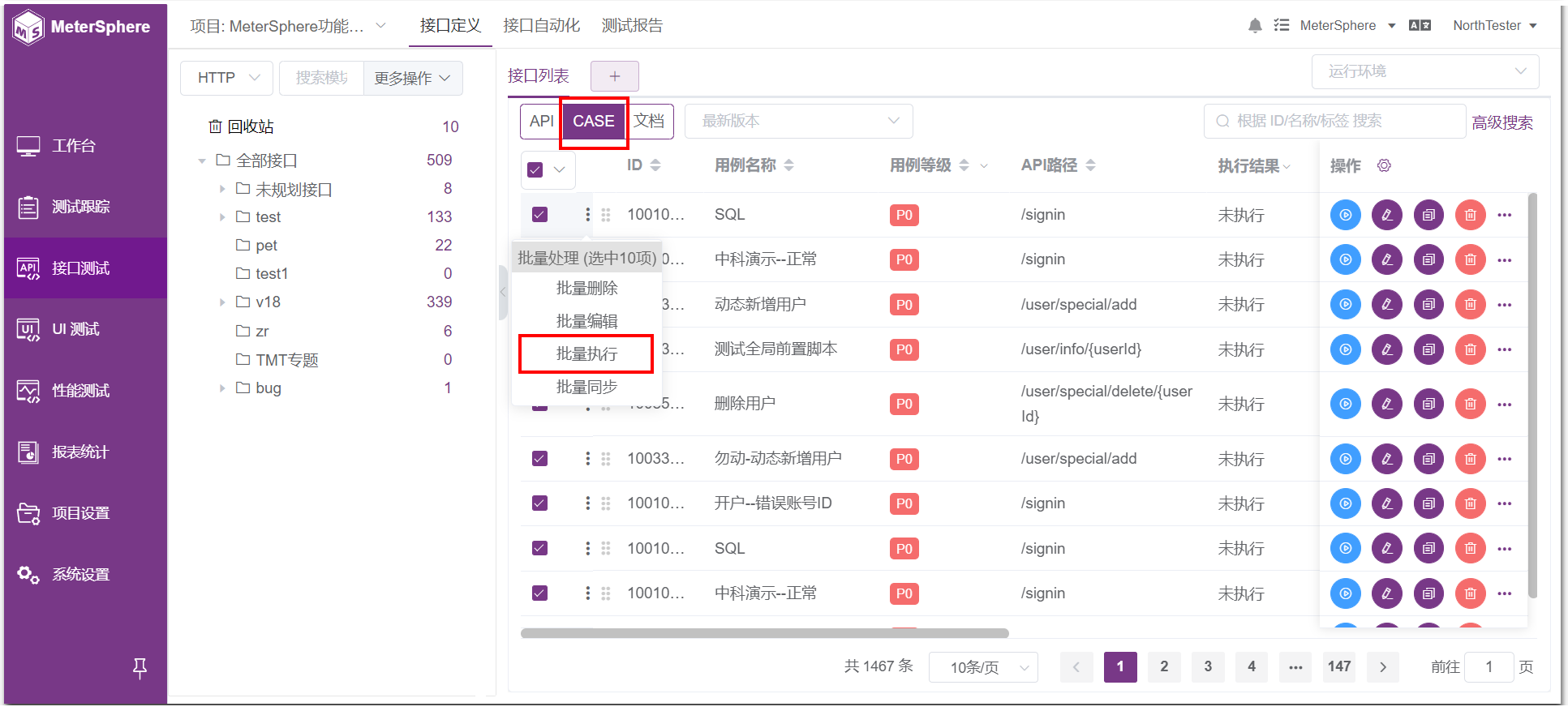This screenshot has height=711, width=1568.
Task: Go to 工作台 in the sidebar
Action: click(85, 146)
